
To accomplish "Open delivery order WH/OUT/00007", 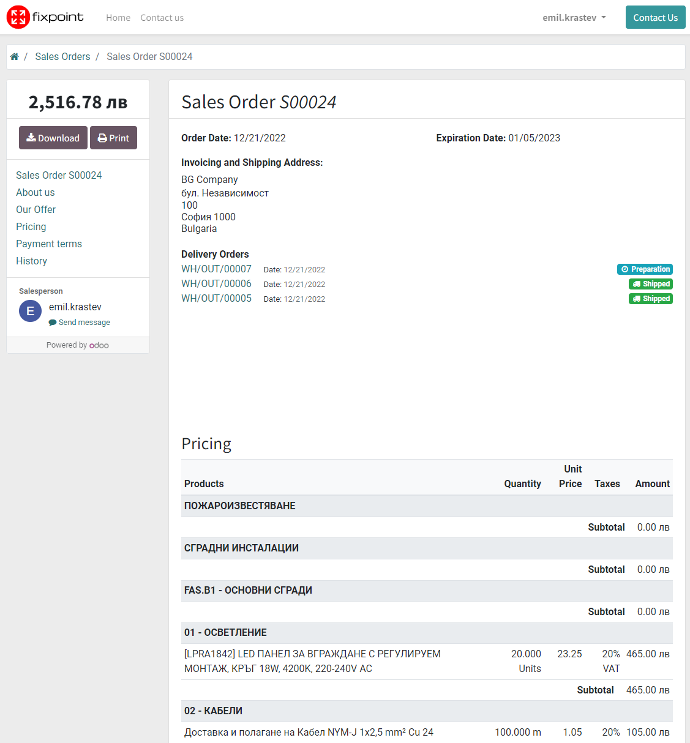I will click(x=216, y=269).
